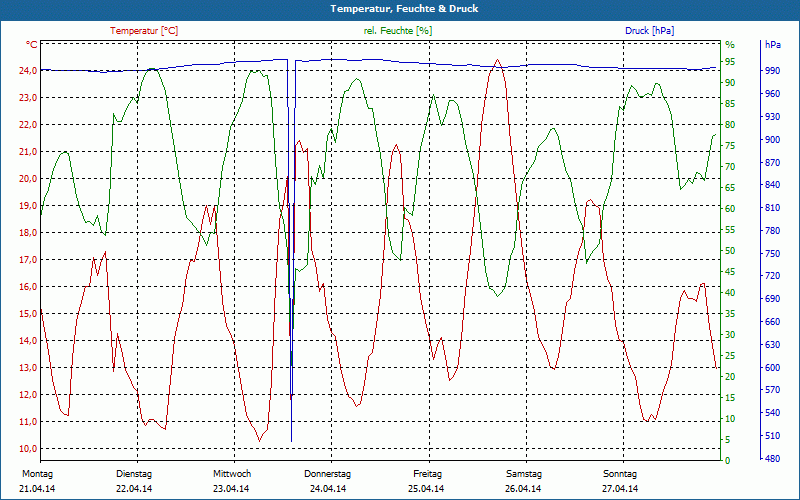Click the date "23.04.14"
Viewport: 800px width, 500px height.
pos(231,489)
